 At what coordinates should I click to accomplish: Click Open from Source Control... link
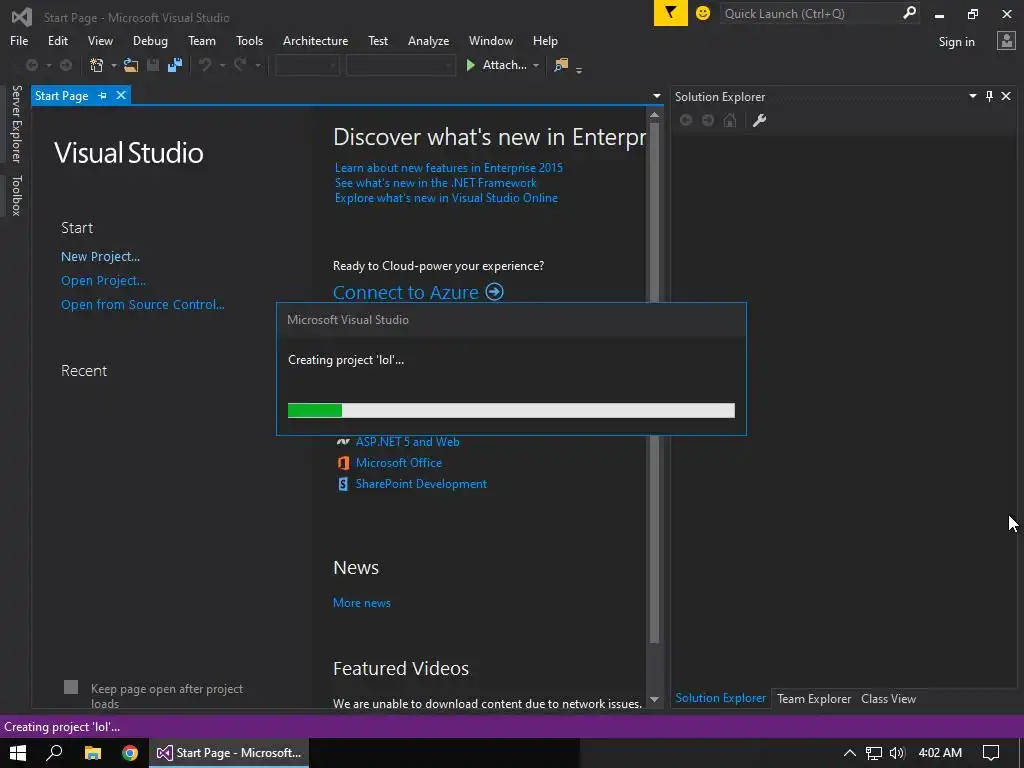pos(142,304)
